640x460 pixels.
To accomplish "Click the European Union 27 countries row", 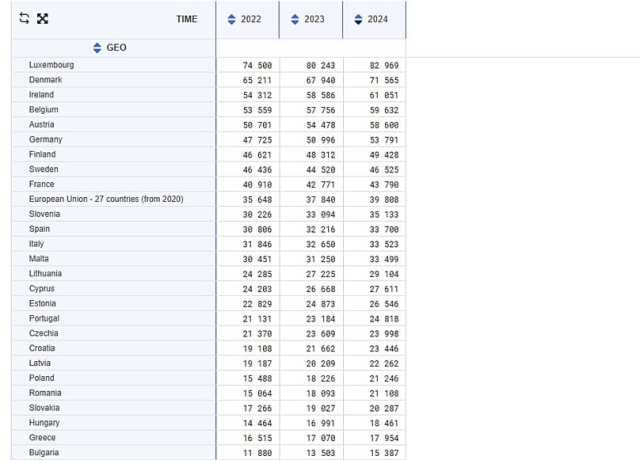I will tap(106, 199).
